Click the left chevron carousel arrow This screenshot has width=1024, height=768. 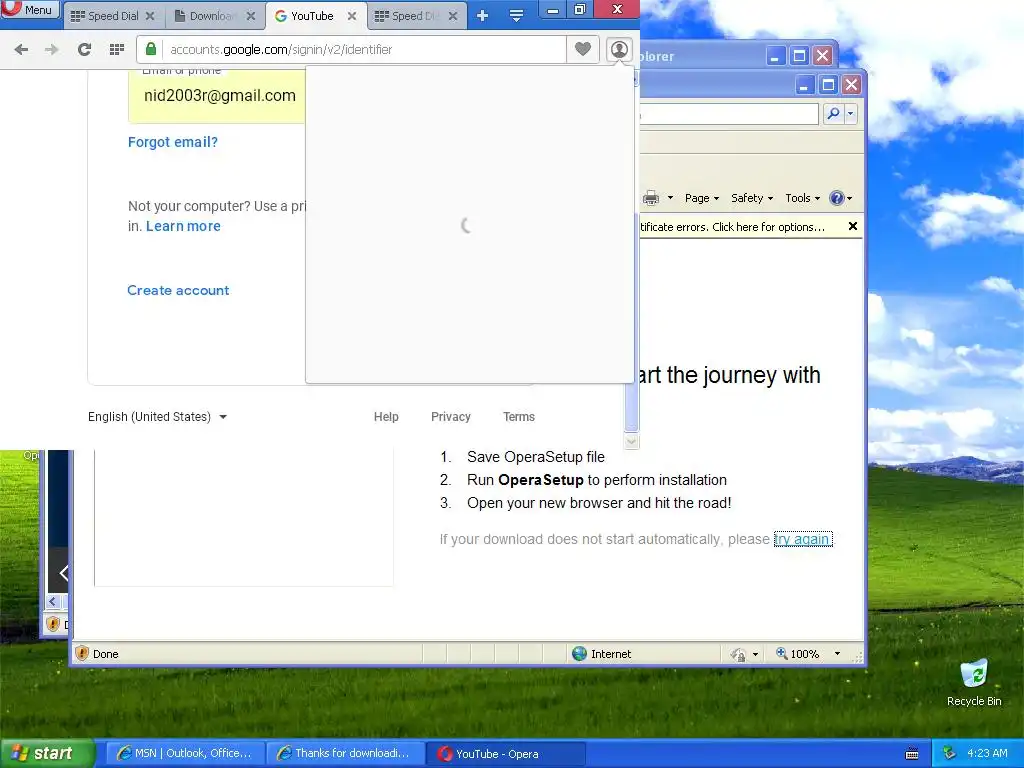click(63, 573)
